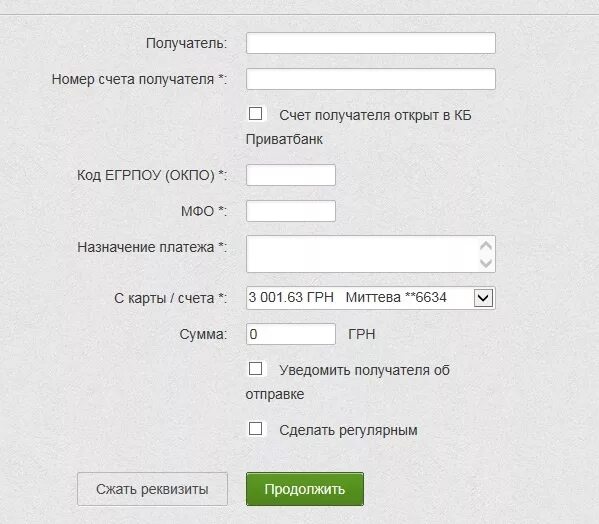Open the С карты / счета dropdown arrow
Screen dimensions: 599x524
[483, 298]
